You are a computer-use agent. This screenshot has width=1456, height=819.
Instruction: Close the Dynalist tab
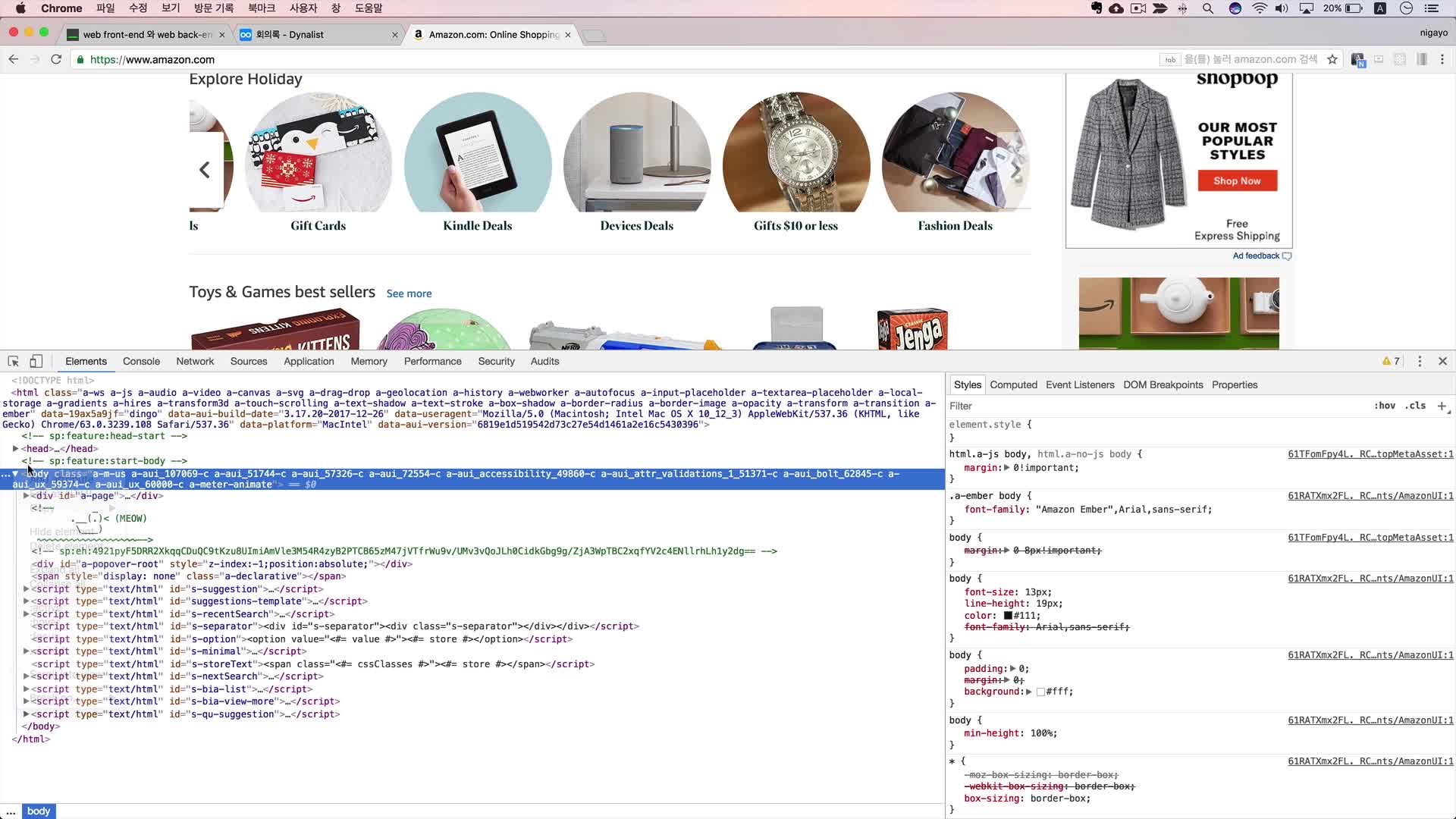coord(394,35)
